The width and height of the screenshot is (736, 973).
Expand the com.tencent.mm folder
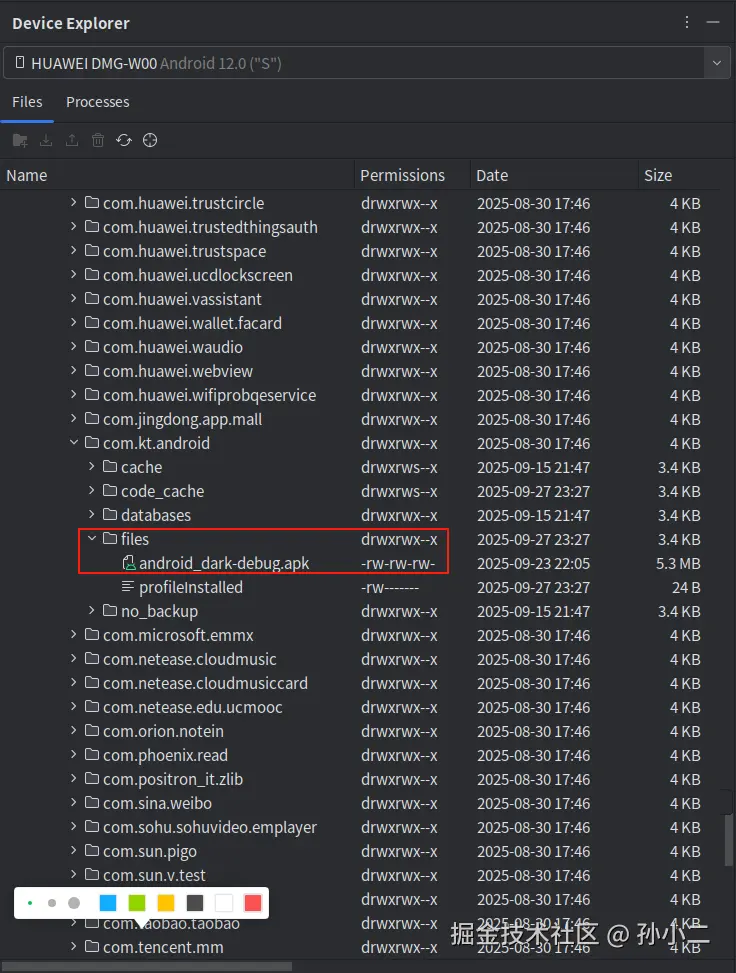(74, 946)
